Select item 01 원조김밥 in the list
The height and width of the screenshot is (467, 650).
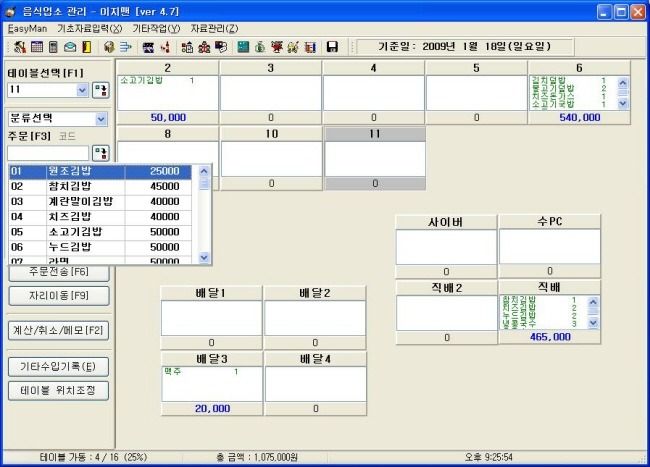[x=100, y=171]
